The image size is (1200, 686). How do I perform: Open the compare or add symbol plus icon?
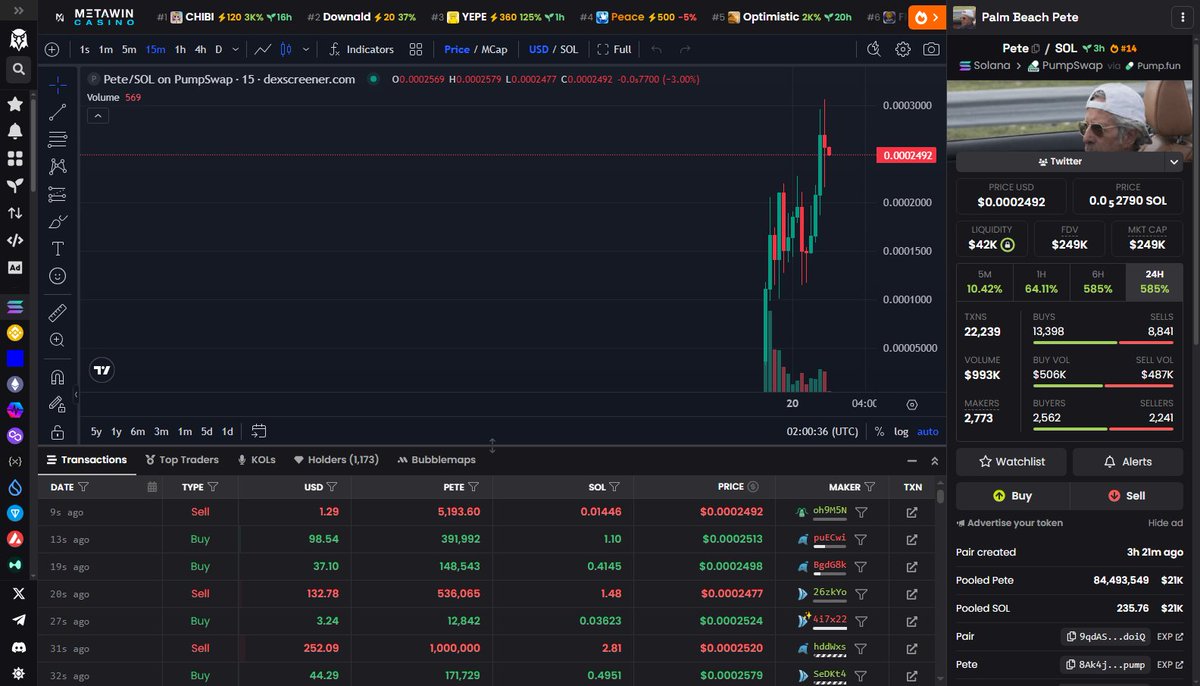click(52, 49)
